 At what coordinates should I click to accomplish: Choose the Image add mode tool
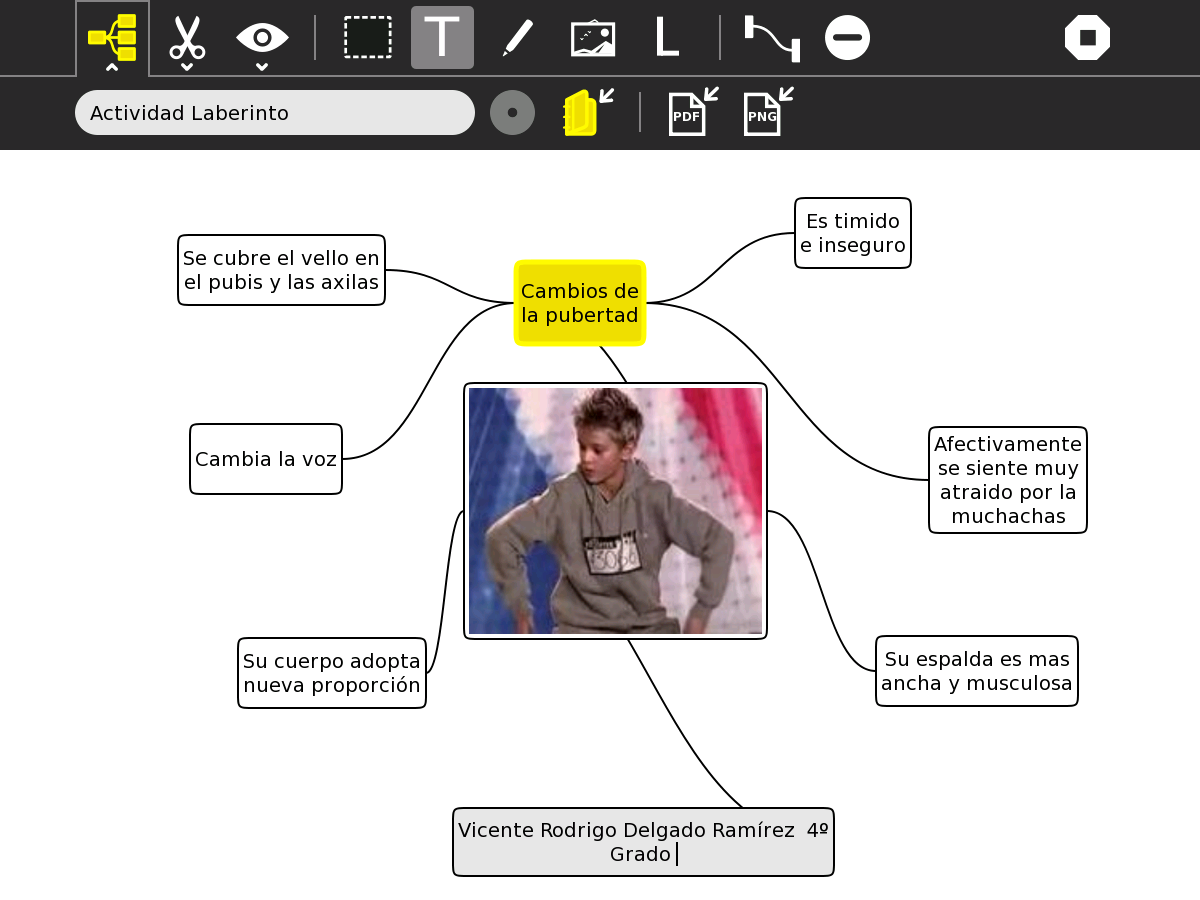point(593,37)
